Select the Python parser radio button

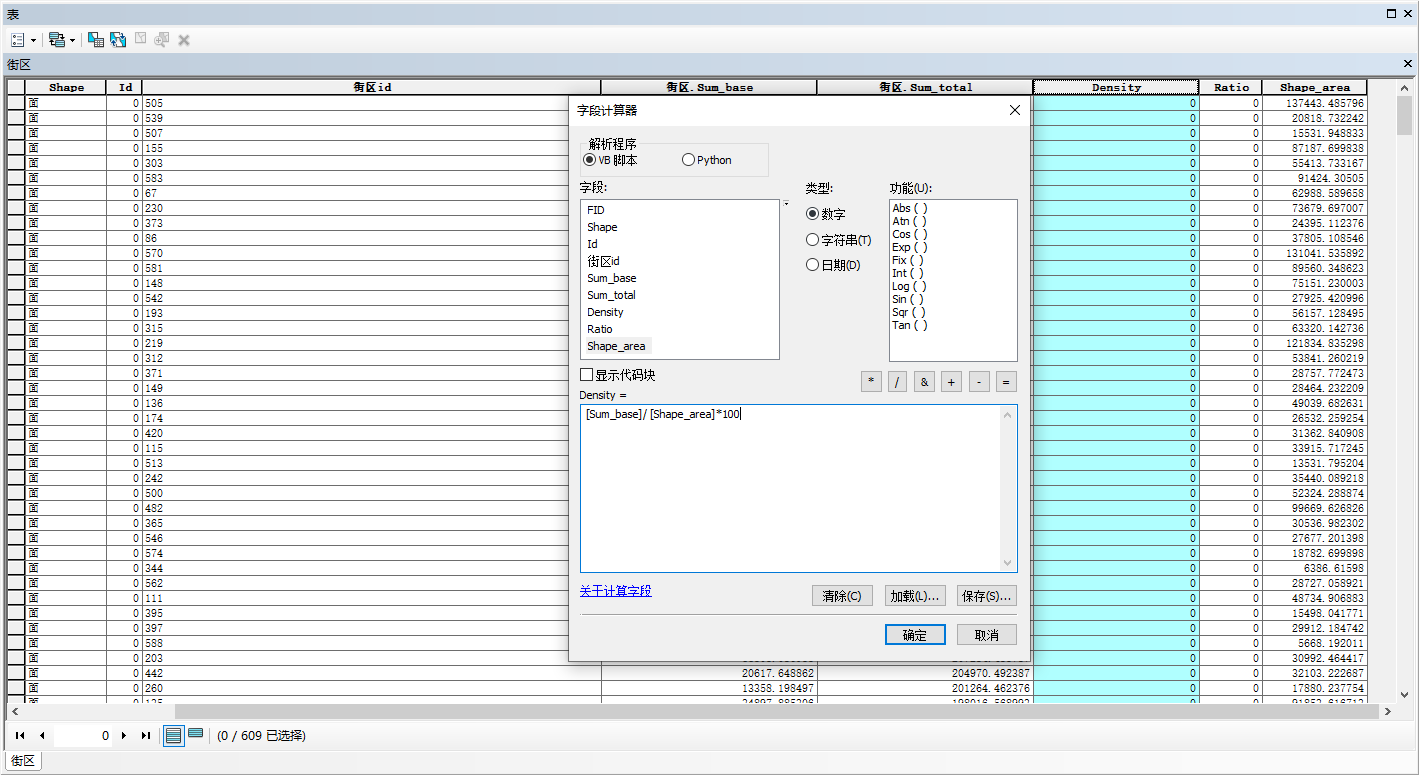tap(689, 159)
